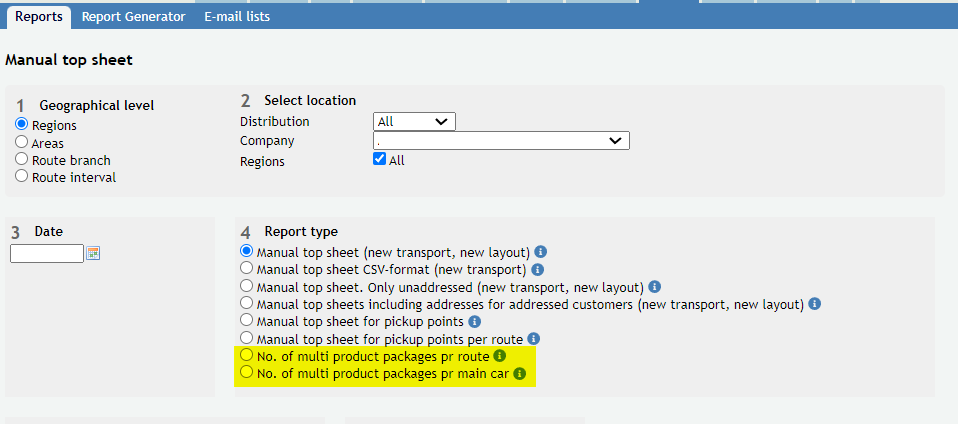Open the E-mail lists tab

point(237,17)
